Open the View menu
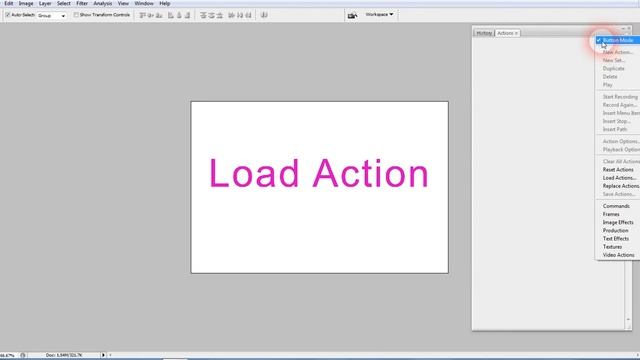The width and height of the screenshot is (640, 360). point(123,3)
